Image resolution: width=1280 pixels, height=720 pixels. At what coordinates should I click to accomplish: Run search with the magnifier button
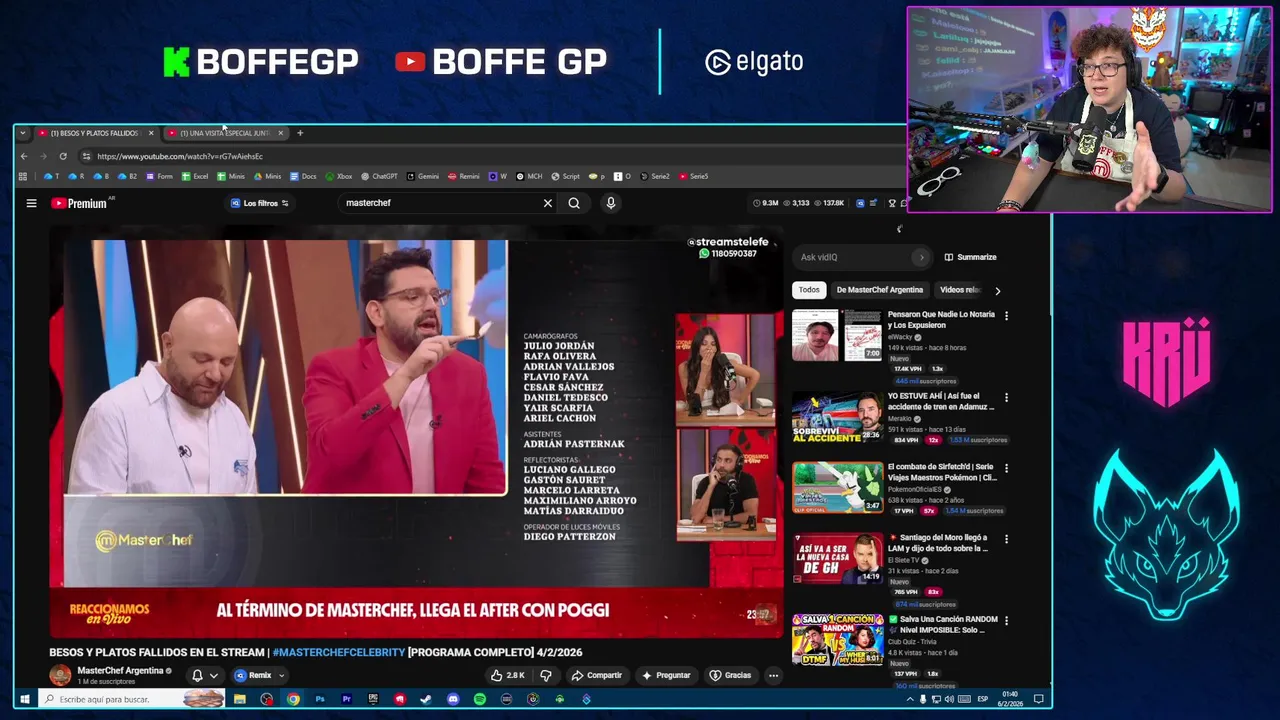pyautogui.click(x=574, y=203)
